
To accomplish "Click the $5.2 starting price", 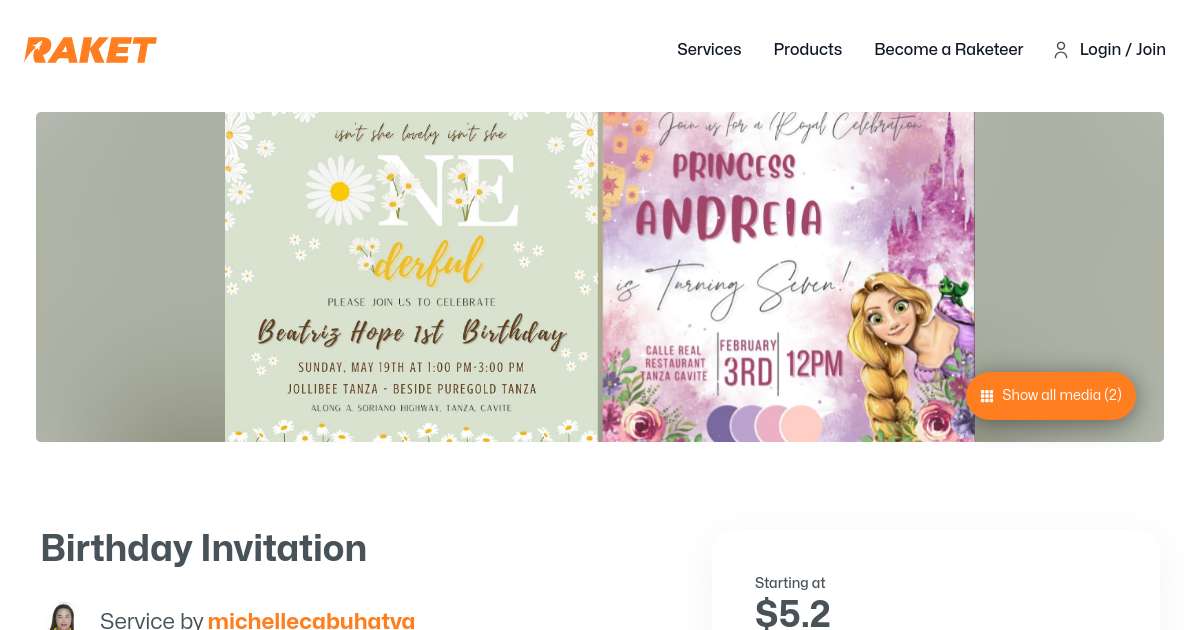I will [x=792, y=613].
